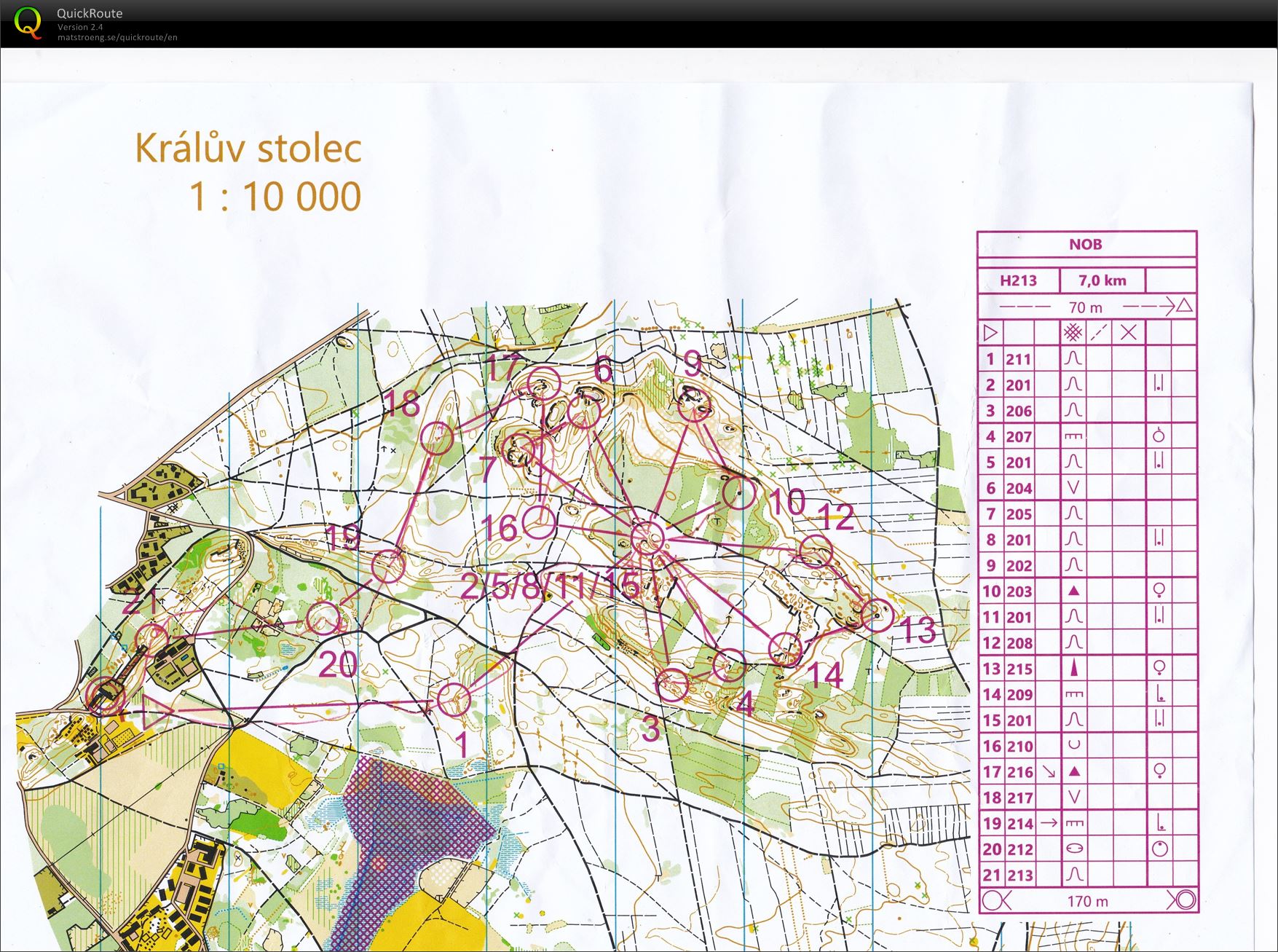Click the 70 m start distance row
Image resolution: width=1278 pixels, height=952 pixels.
pos(1086,307)
